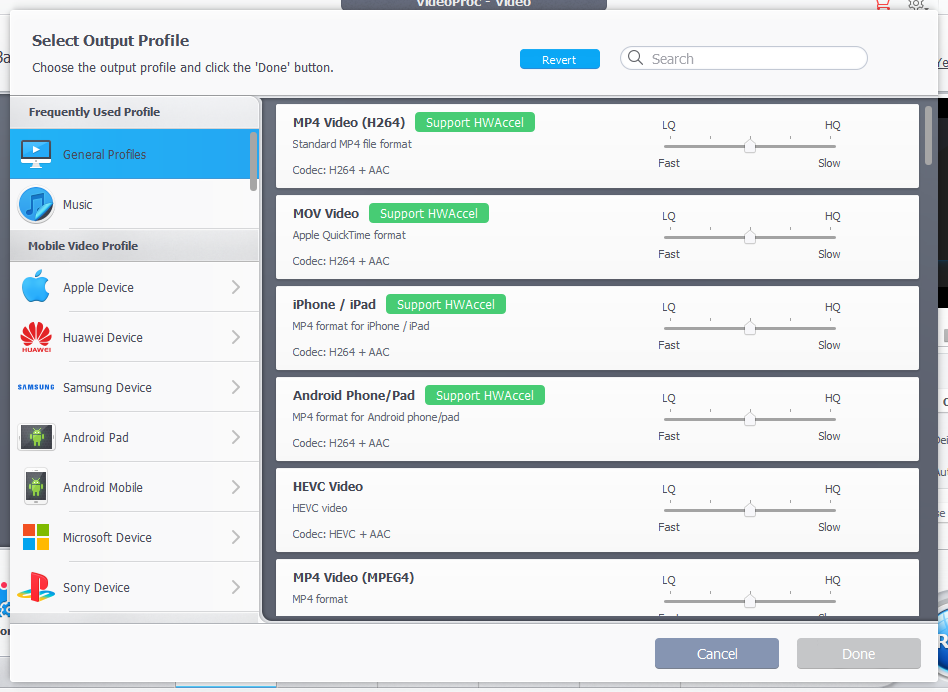Click Support HWAccel badge for MOV Video
The image size is (948, 692).
pos(429,213)
